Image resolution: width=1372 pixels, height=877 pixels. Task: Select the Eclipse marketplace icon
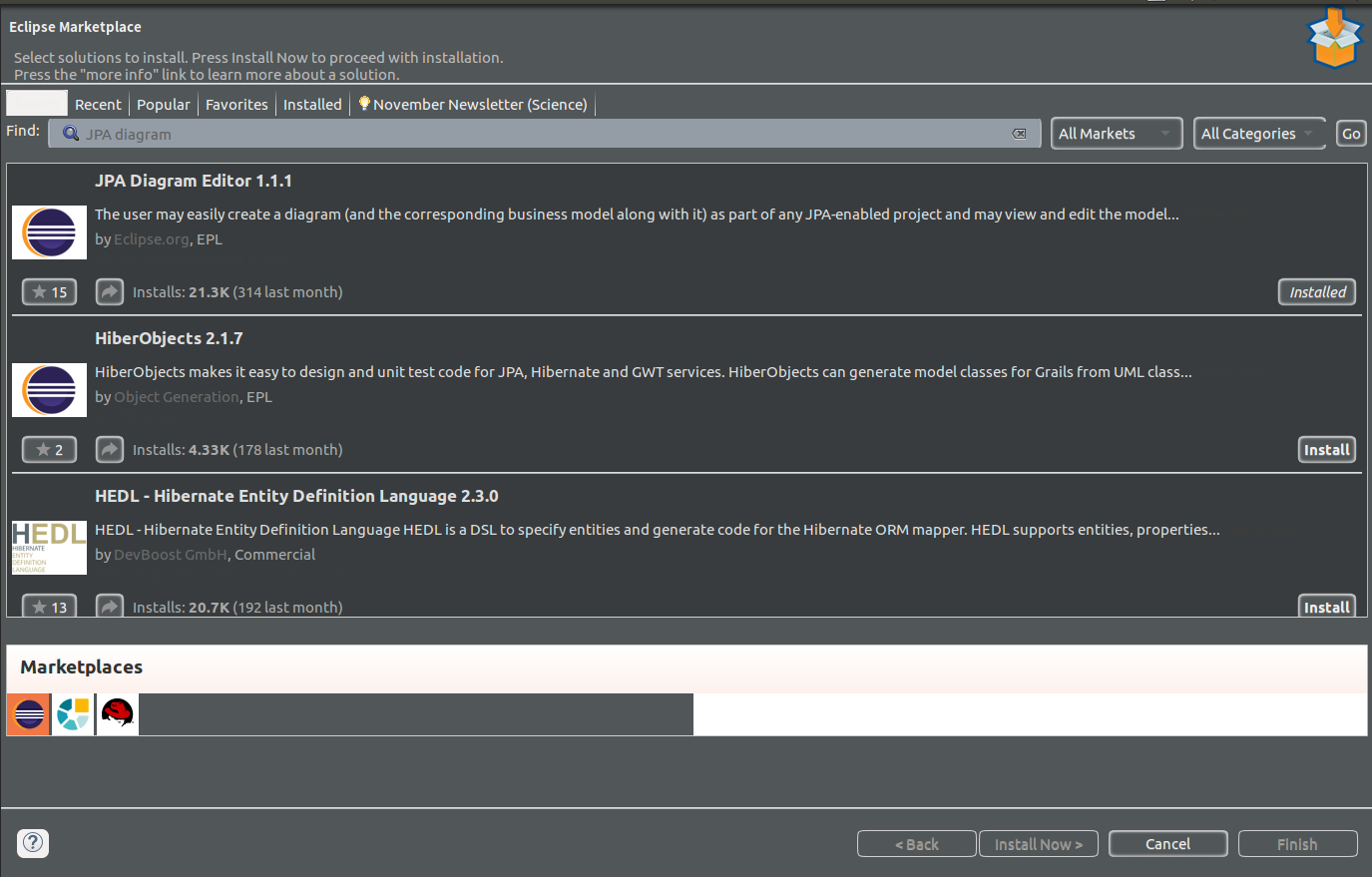click(29, 714)
